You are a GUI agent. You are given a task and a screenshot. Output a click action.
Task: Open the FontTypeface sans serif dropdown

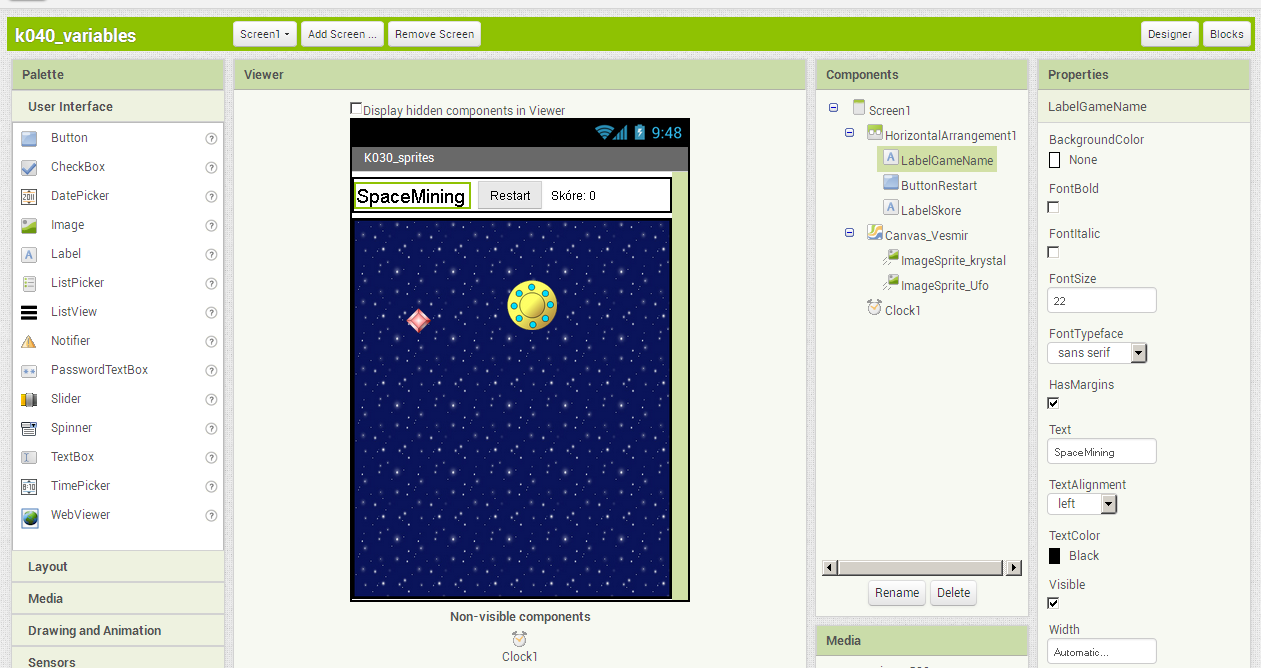point(1097,353)
